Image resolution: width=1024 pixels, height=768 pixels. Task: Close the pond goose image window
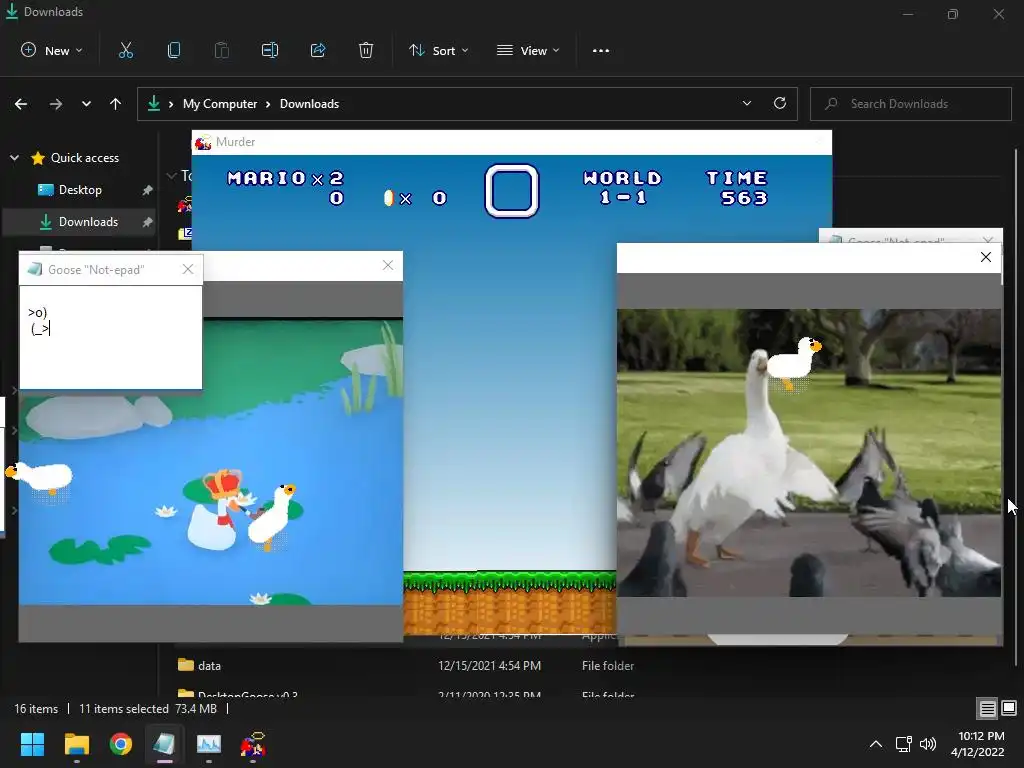point(388,265)
